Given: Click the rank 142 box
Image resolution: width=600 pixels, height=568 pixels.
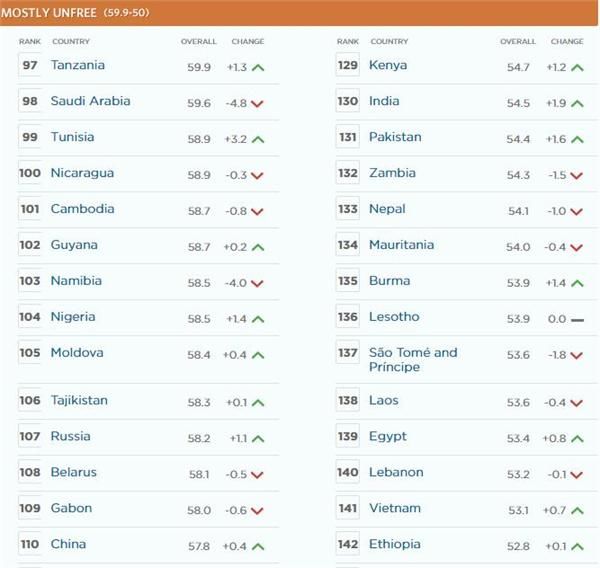Looking at the screenshot, I should tap(348, 545).
